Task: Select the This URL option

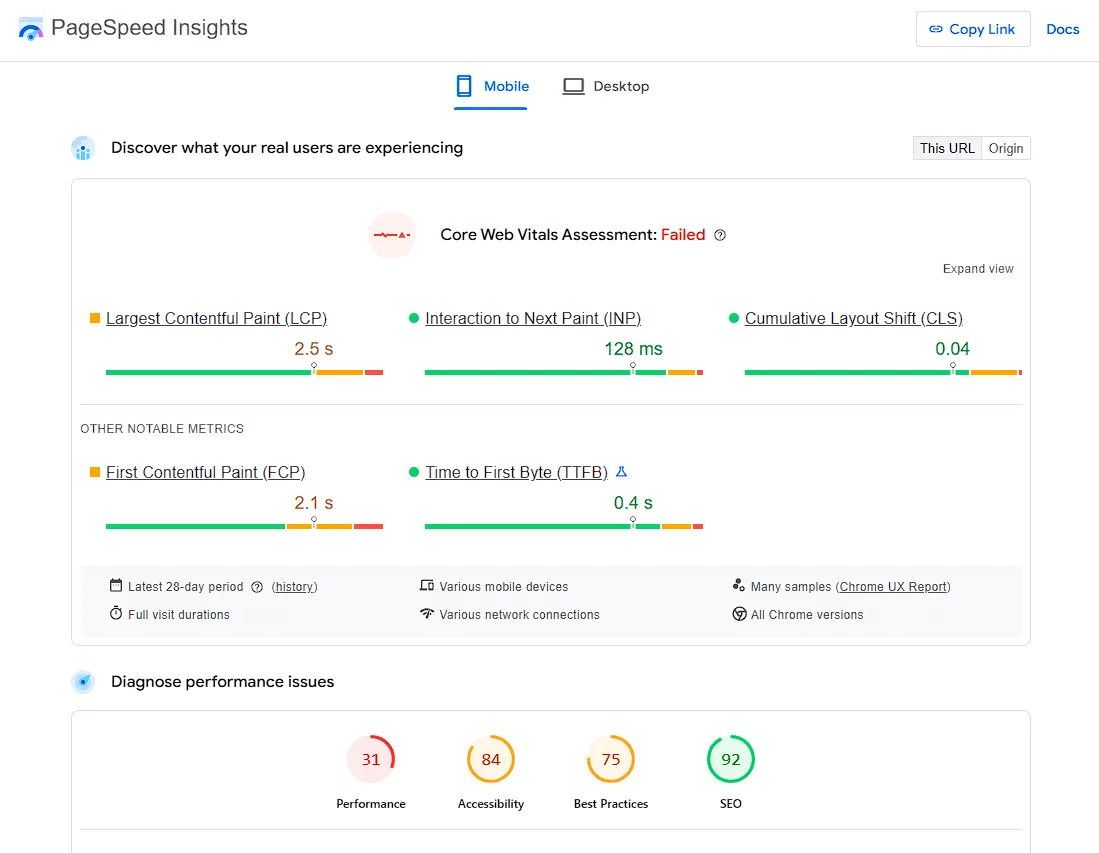Action: click(946, 148)
